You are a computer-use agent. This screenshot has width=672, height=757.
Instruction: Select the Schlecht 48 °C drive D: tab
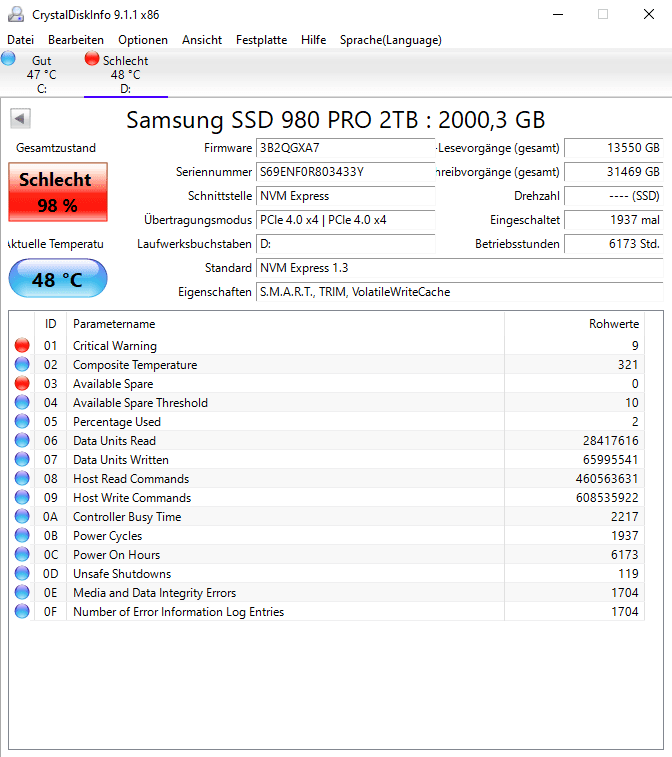pos(126,74)
